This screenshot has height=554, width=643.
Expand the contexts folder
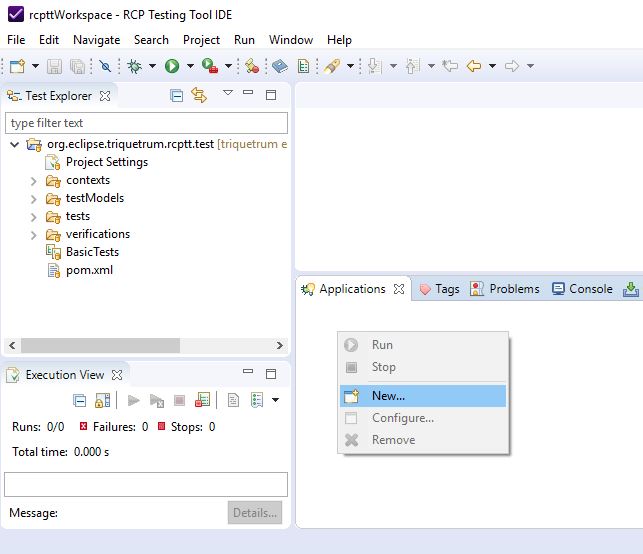coord(33,181)
